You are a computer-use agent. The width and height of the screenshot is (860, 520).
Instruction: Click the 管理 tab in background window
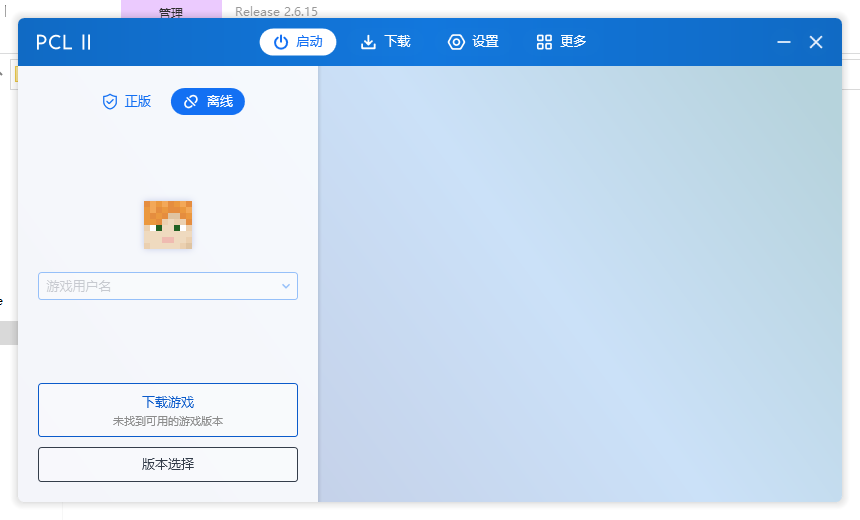(171, 11)
